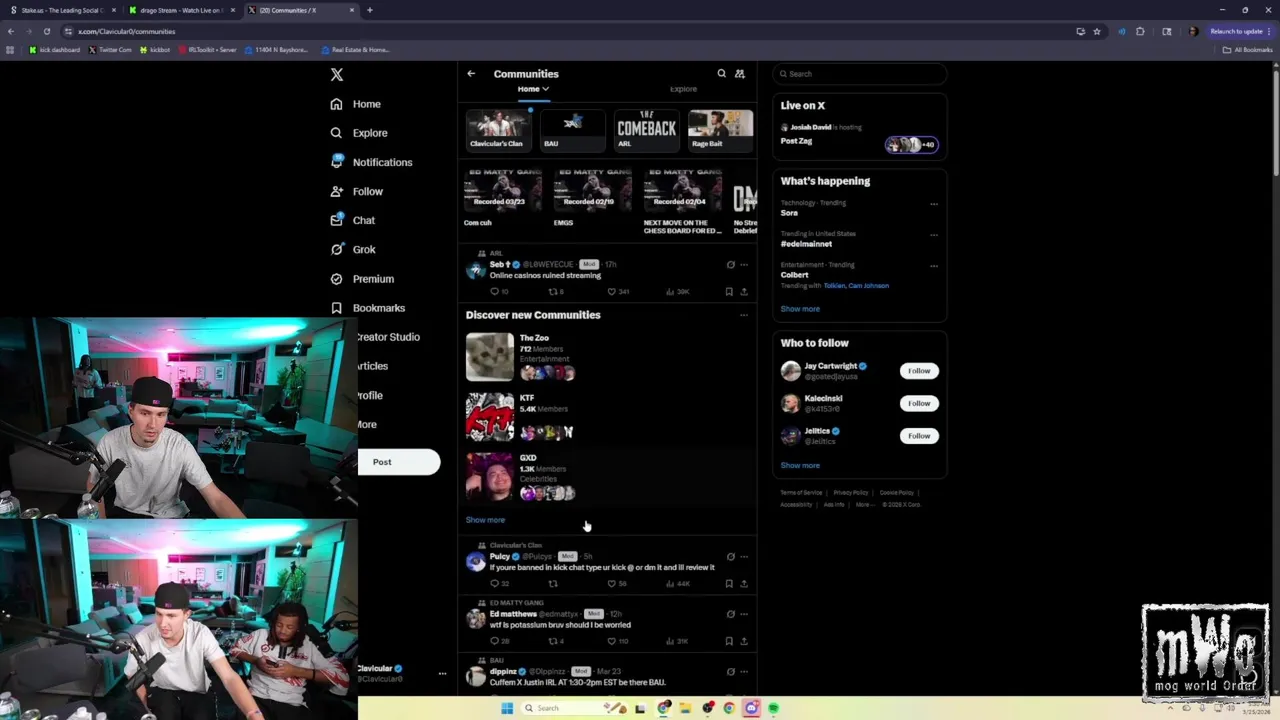Follow Kalecinski
Viewport: 1280px width, 720px height.
pos(919,403)
